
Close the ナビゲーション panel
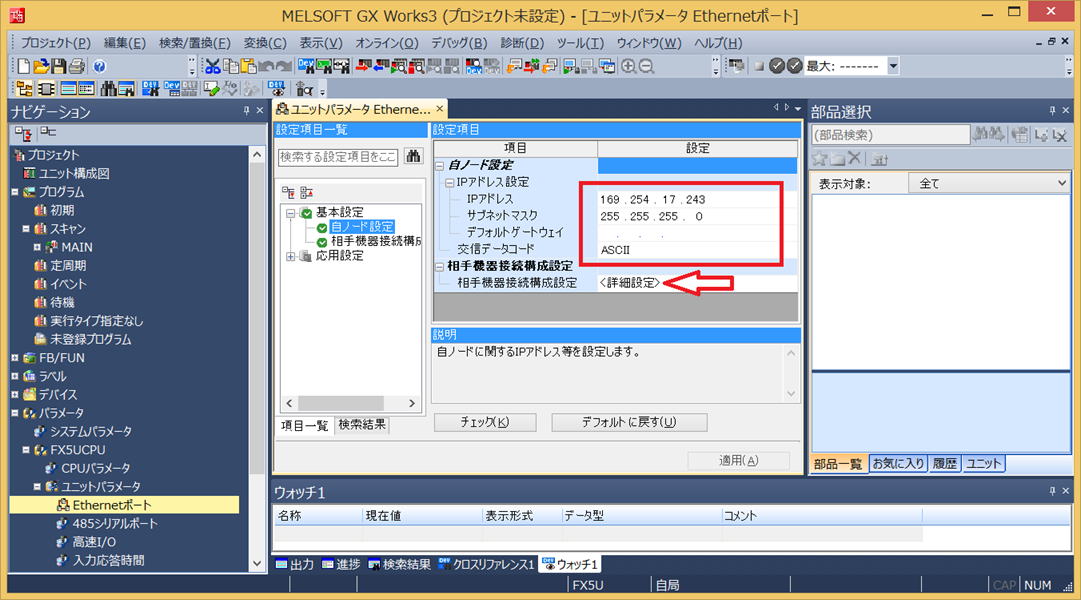point(259,110)
